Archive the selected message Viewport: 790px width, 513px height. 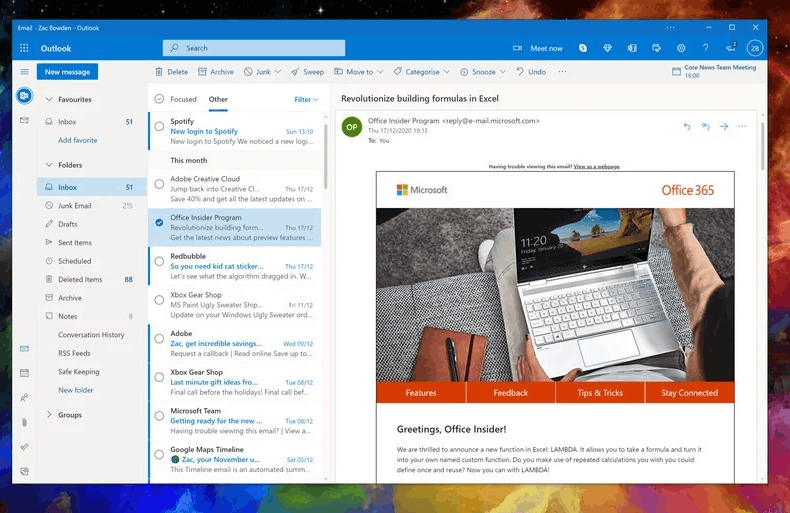[216, 72]
